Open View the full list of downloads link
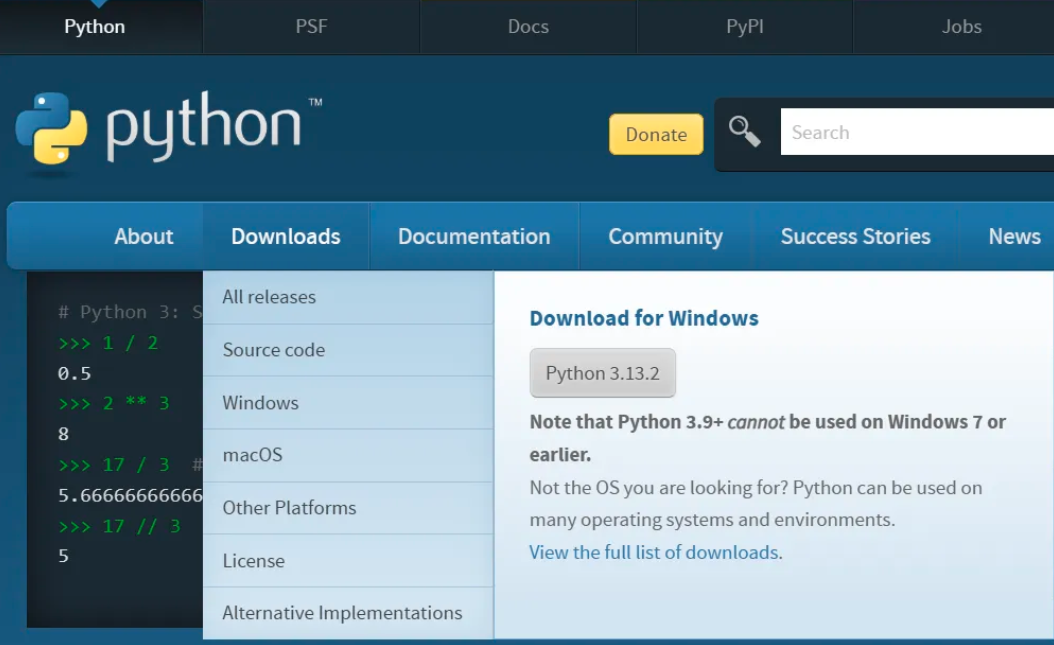This screenshot has width=1054, height=645. (655, 552)
